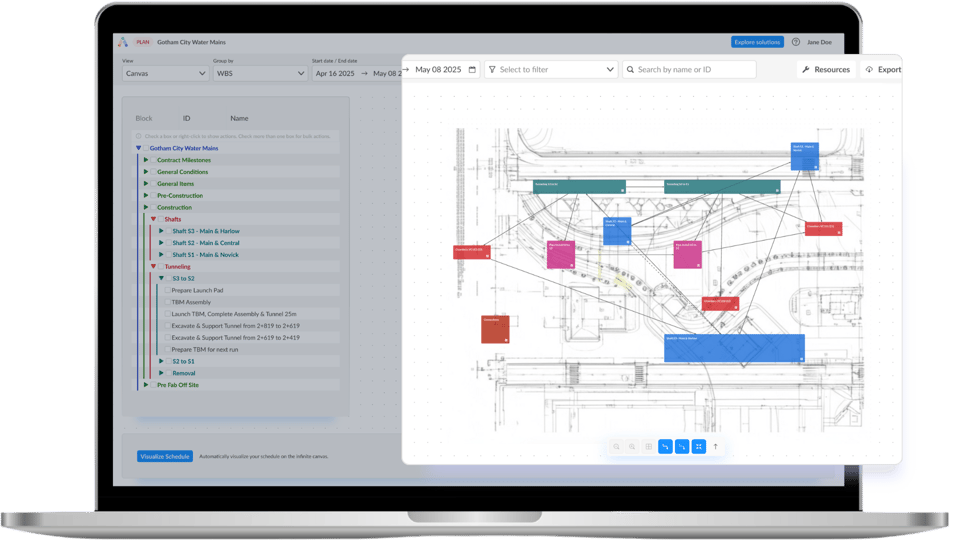Check the Prepare Launch Pad checkbox
The width and height of the screenshot is (960, 540).
pyautogui.click(x=168, y=290)
